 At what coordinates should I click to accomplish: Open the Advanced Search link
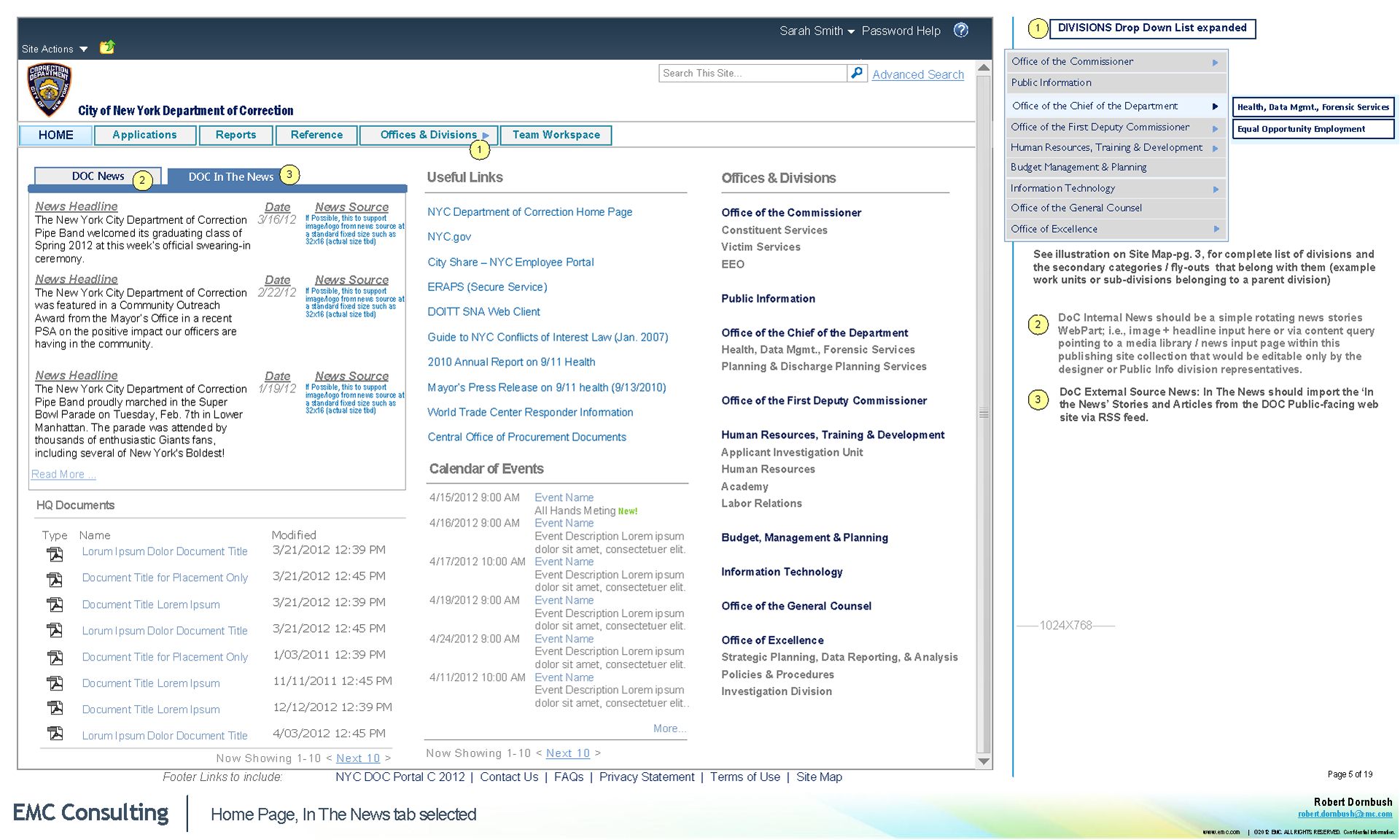(917, 74)
